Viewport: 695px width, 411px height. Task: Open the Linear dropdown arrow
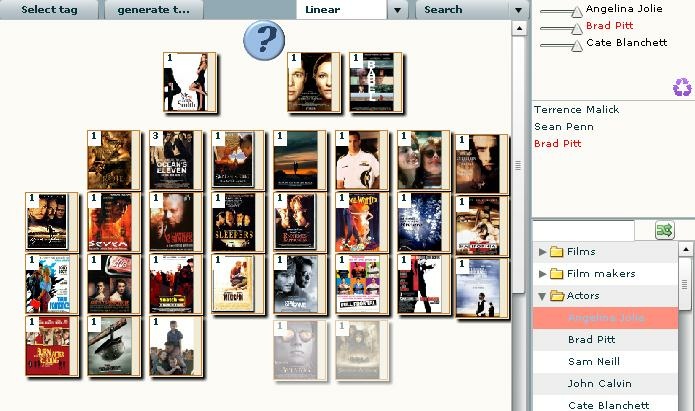pos(398,10)
